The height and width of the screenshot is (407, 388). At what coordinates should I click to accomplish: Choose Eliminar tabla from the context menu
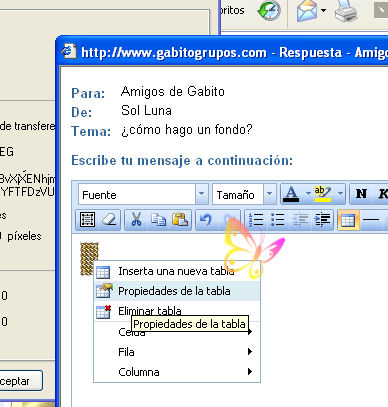coord(177,311)
